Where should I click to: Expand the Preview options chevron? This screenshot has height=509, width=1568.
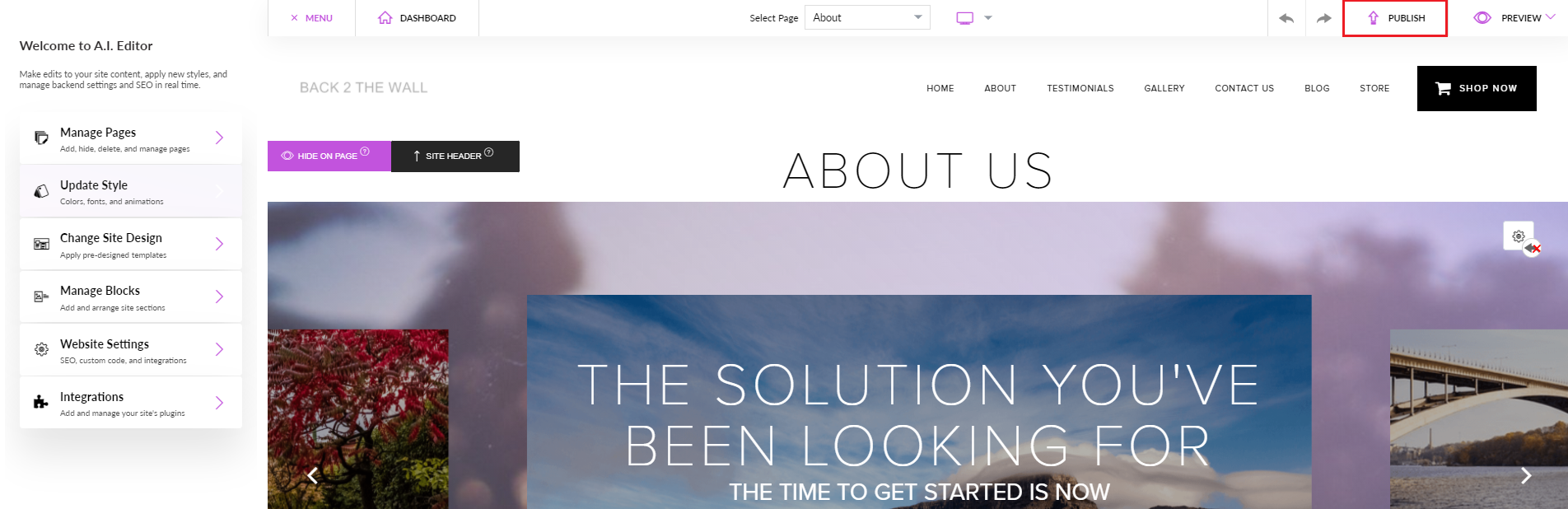click(1551, 17)
